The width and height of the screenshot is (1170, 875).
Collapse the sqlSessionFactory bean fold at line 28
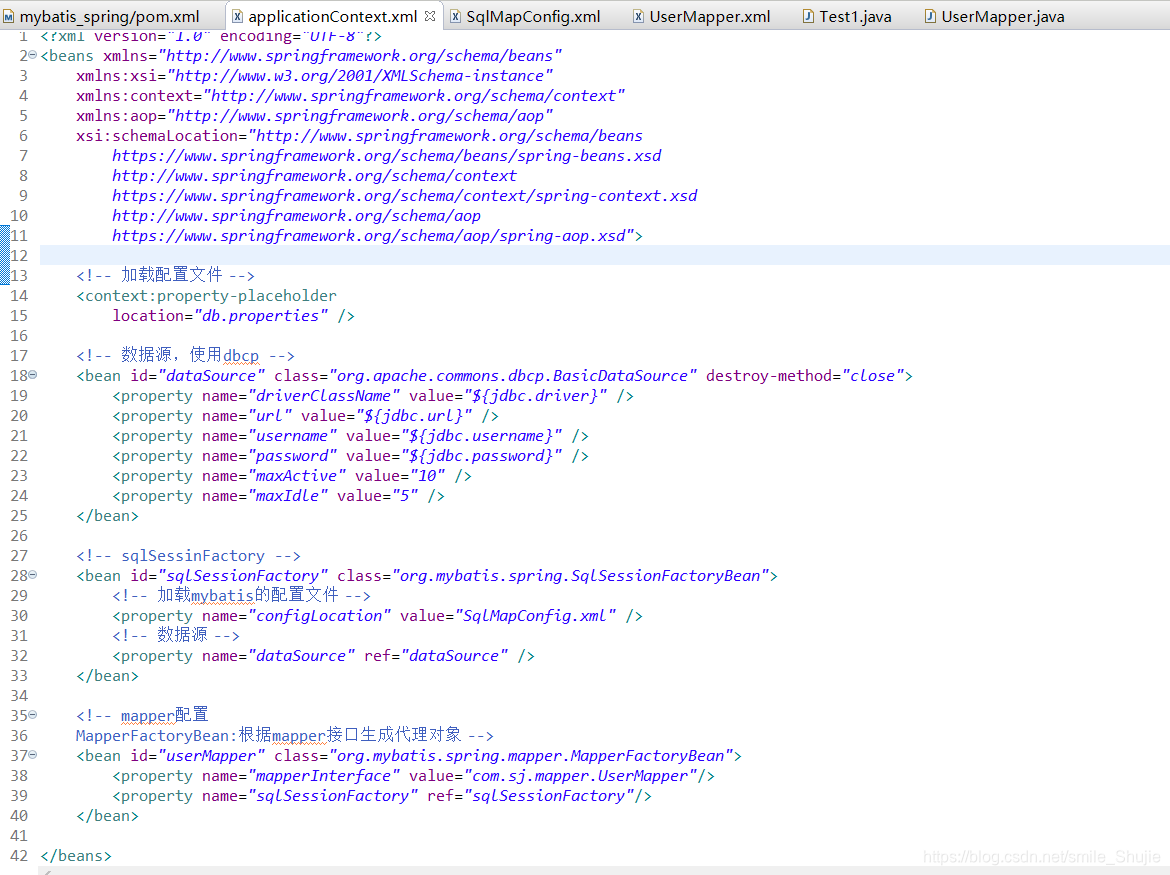tap(33, 574)
